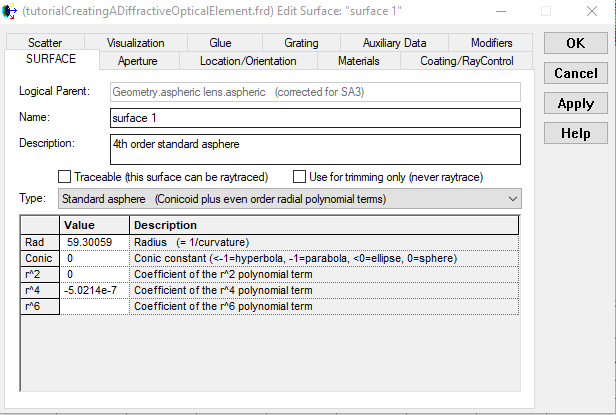The height and width of the screenshot is (415, 616).
Task: Open the surface Type dropdown
Action: (x=289, y=199)
